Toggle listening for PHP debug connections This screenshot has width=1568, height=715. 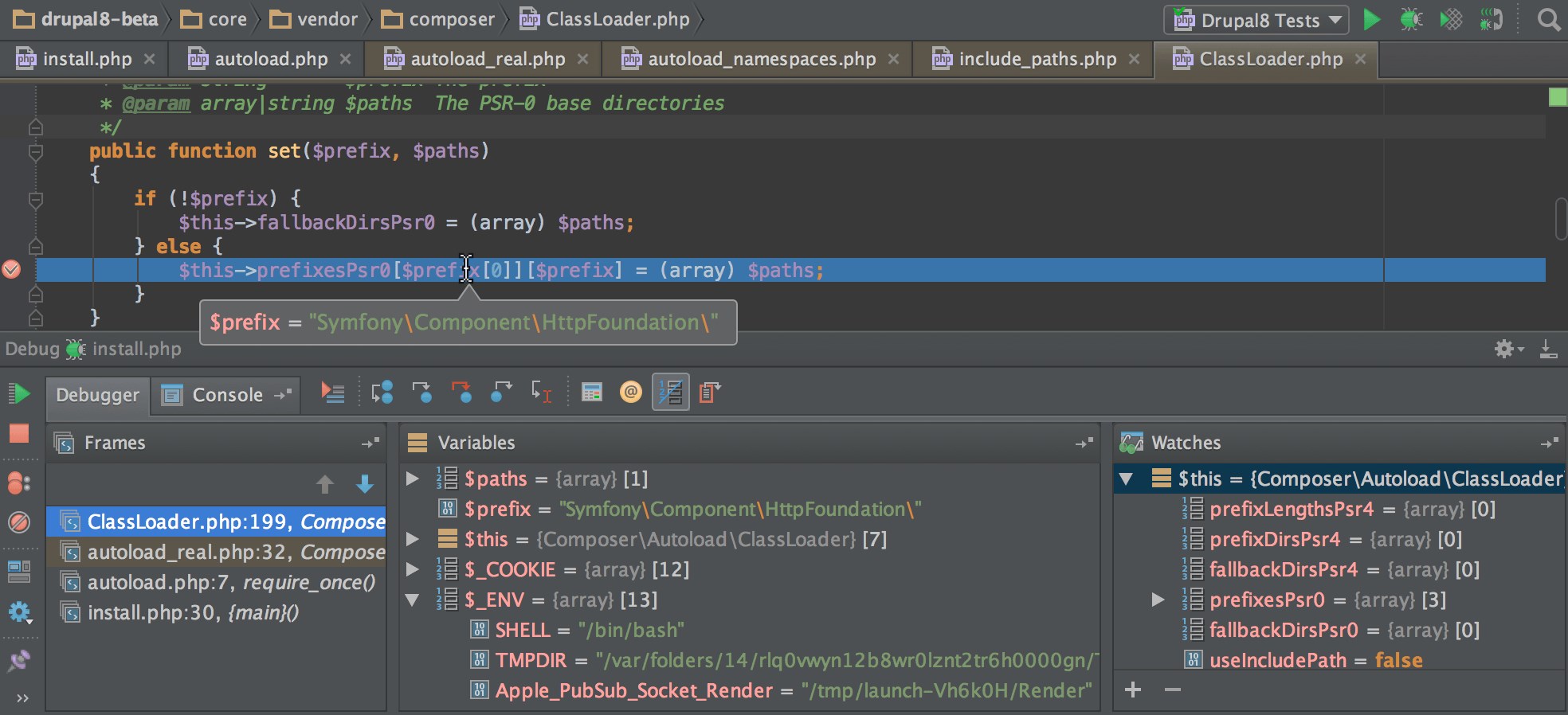coord(1491,19)
